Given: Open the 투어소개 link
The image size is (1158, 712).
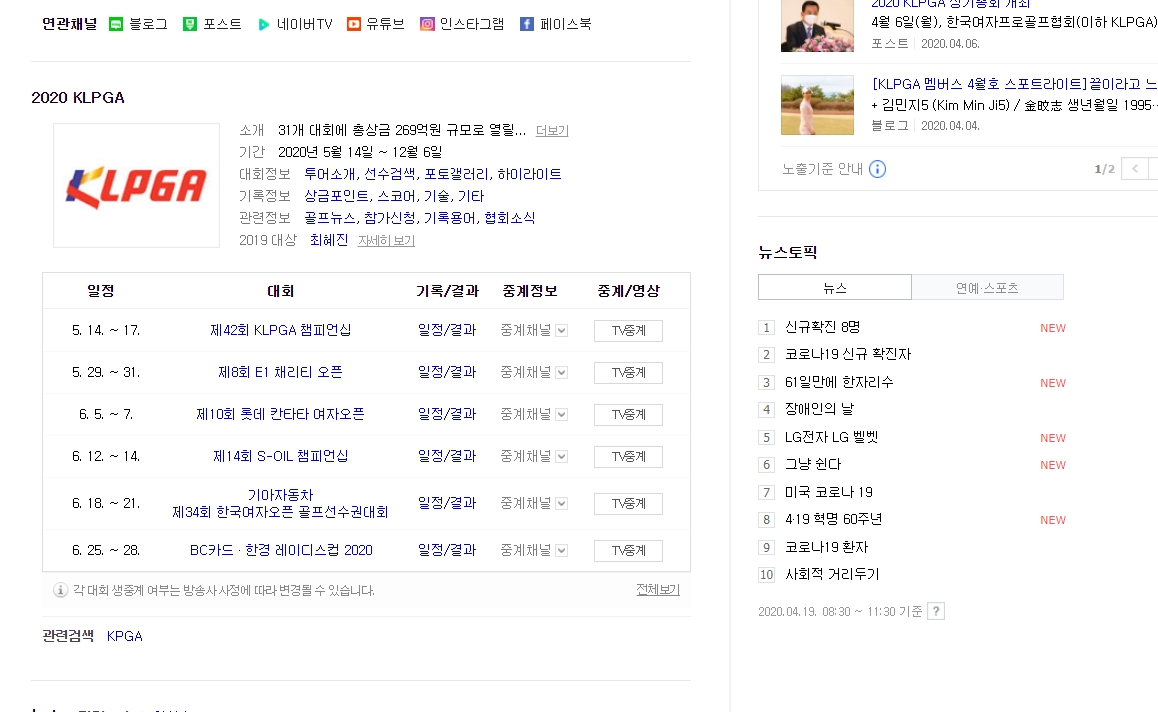Looking at the screenshot, I should coord(329,174).
